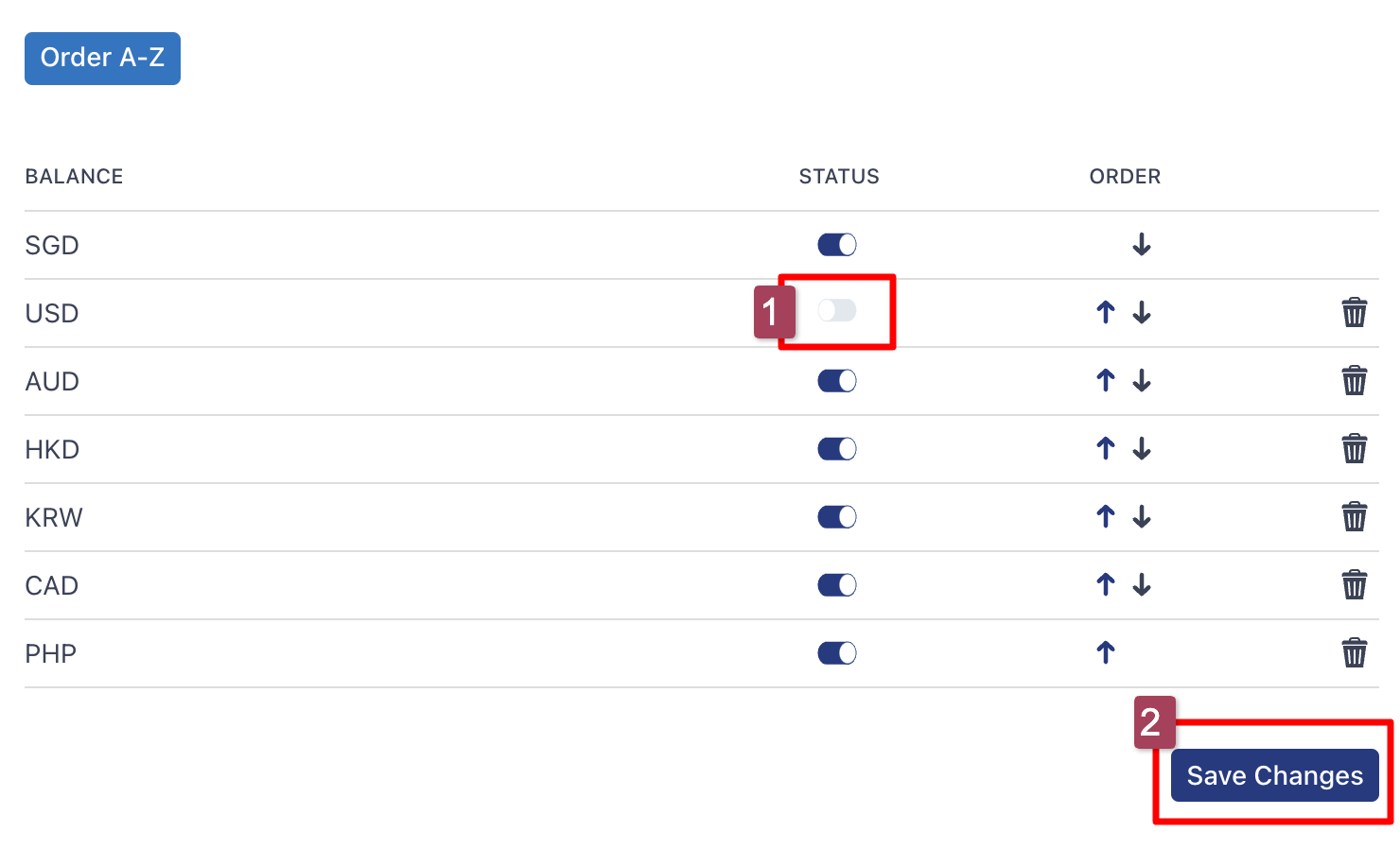The width and height of the screenshot is (1400, 849).
Task: Delete the CAD balance row
Action: pos(1354,585)
